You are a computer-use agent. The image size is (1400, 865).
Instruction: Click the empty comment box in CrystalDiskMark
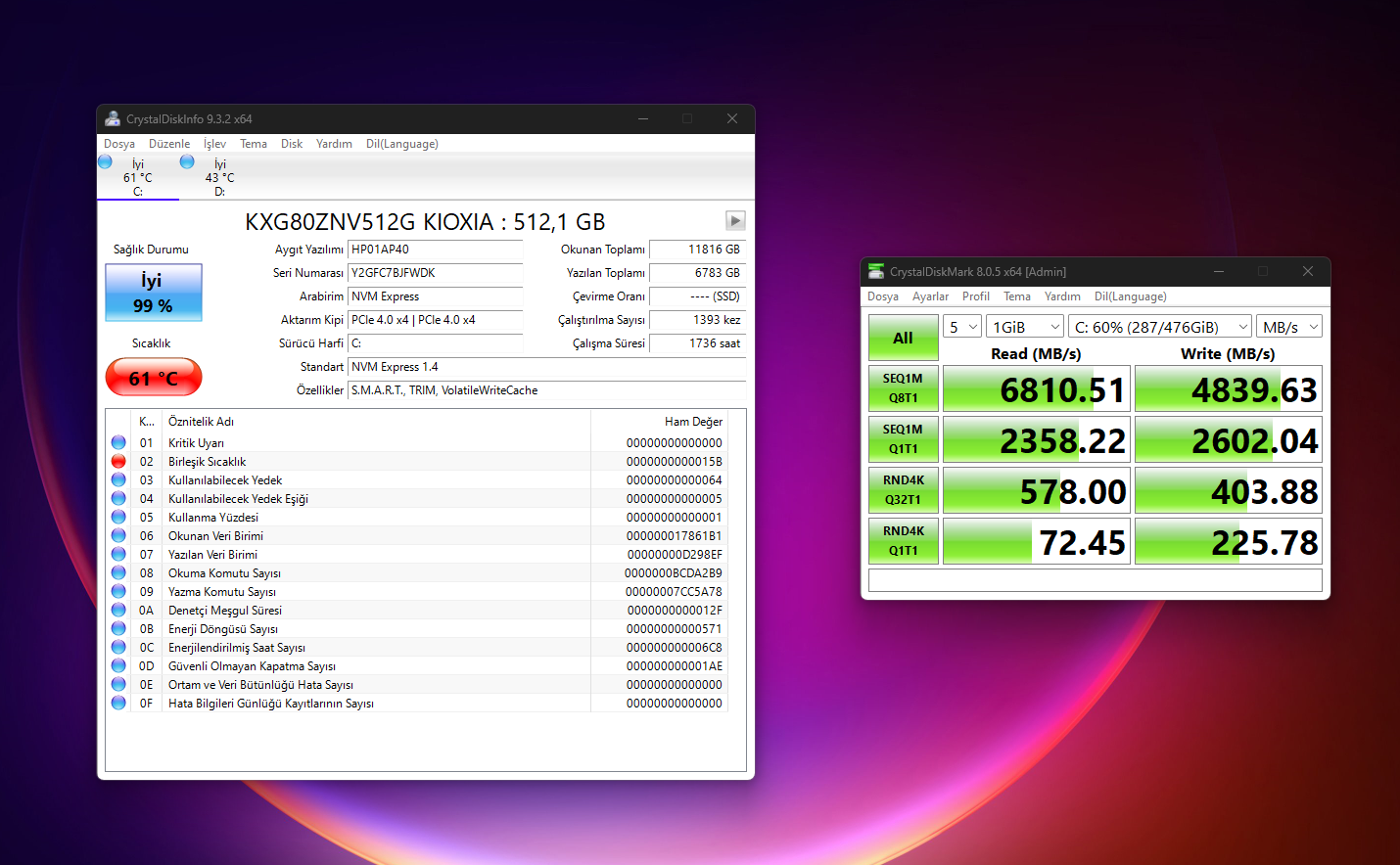1096,580
